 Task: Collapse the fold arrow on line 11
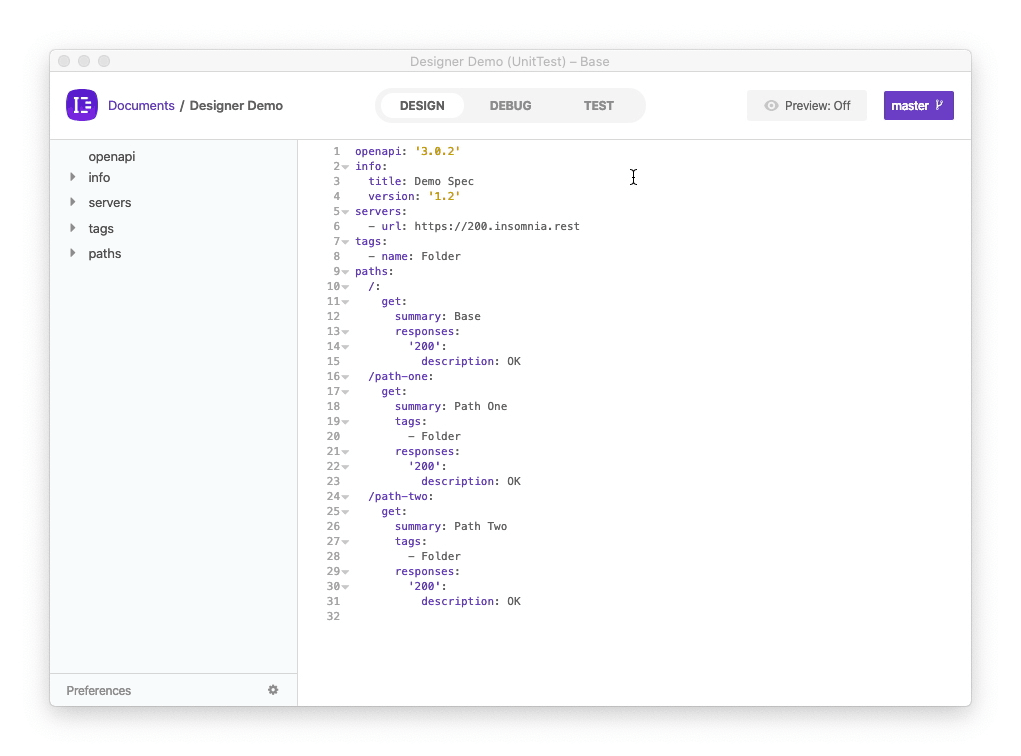click(x=346, y=301)
